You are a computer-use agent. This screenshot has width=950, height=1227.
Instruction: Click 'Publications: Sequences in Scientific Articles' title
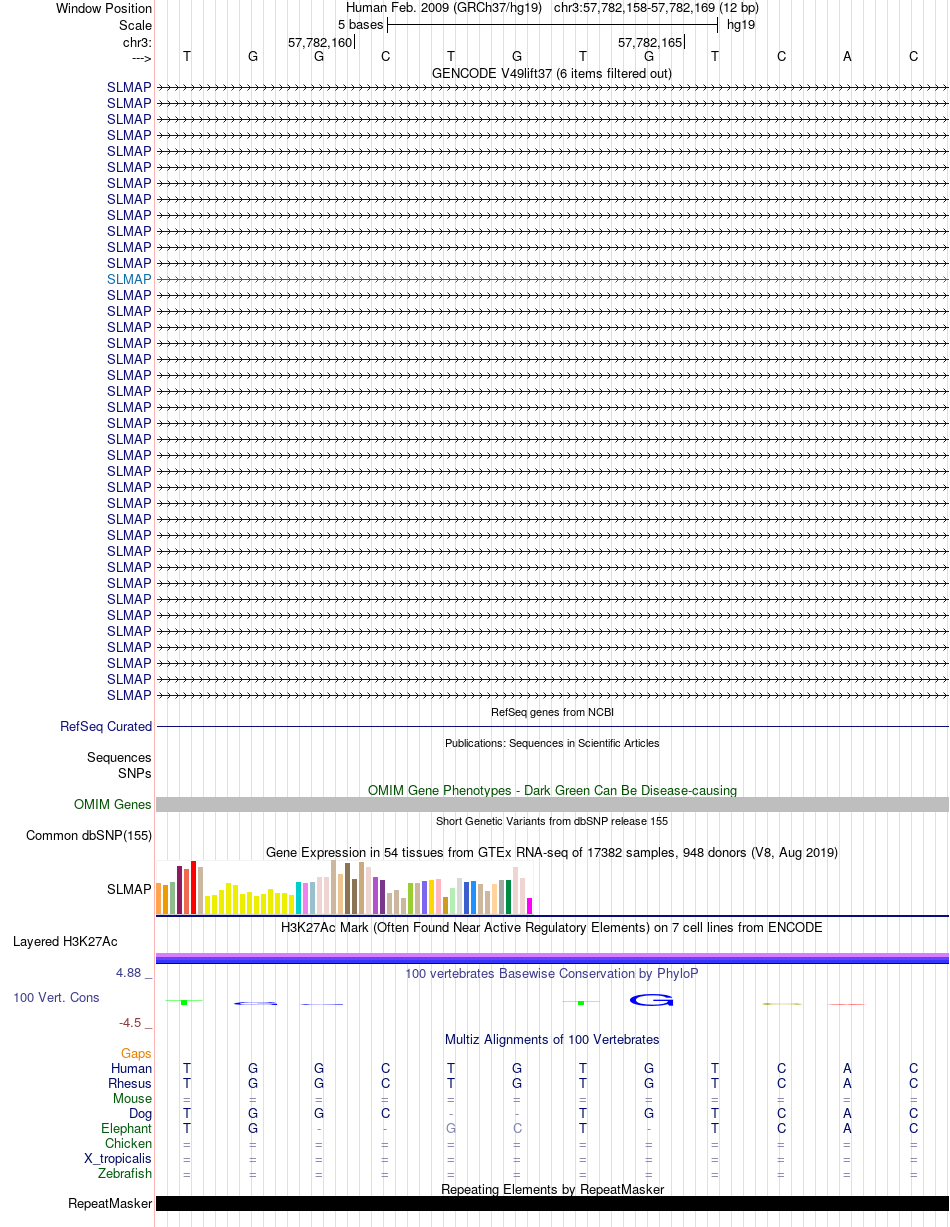[x=552, y=743]
